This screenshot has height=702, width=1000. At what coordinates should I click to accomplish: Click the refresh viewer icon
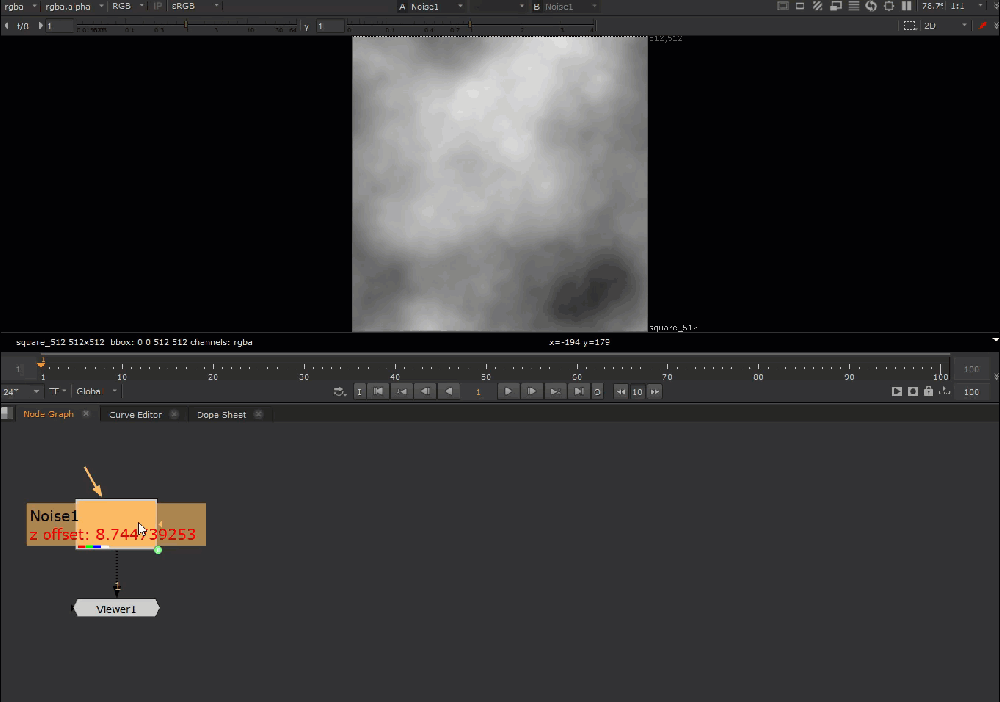point(871,6)
